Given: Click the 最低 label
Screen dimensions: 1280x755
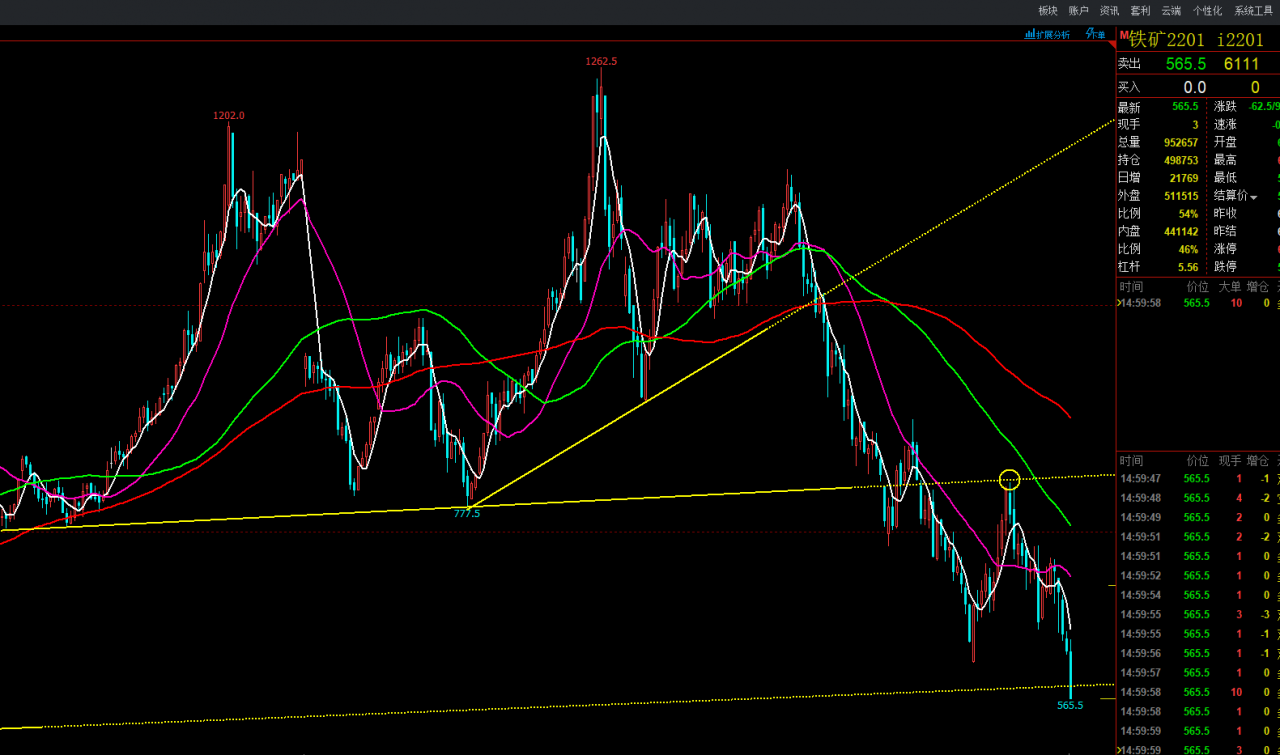Looking at the screenshot, I should point(1225,178).
